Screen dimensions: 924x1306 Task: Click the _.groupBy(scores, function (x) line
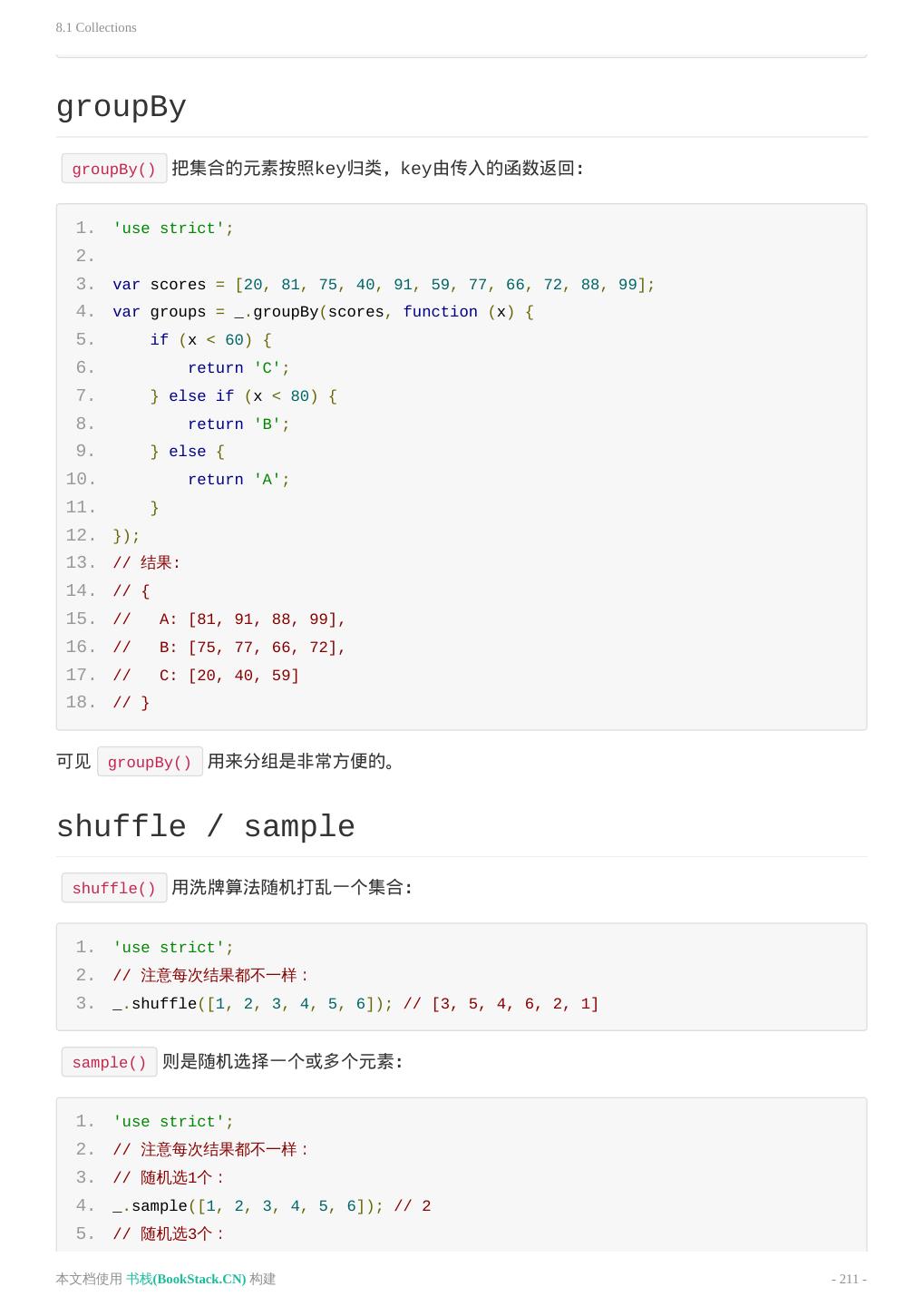pyautogui.click(x=323, y=312)
